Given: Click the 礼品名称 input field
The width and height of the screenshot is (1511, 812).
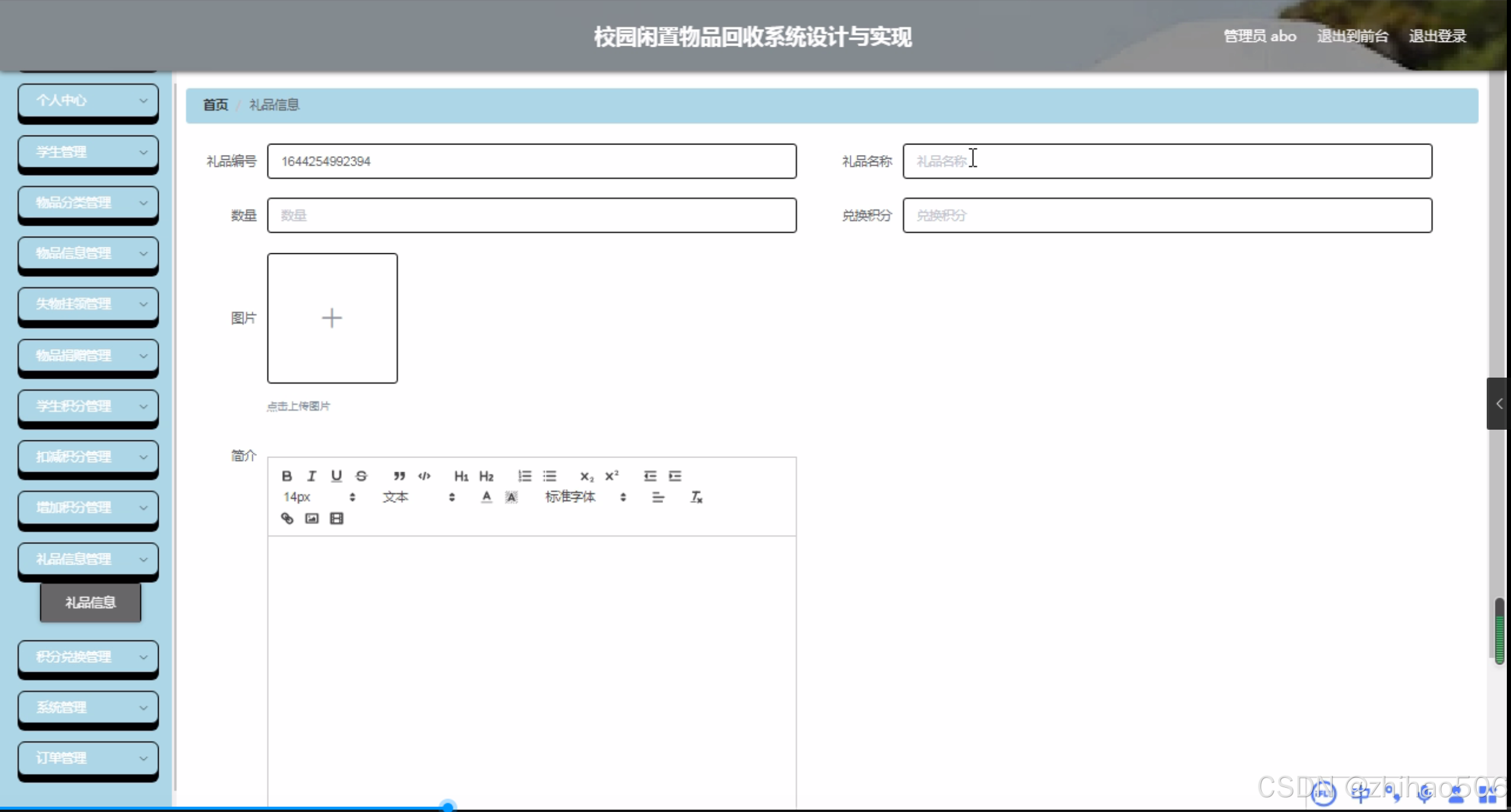Looking at the screenshot, I should click(x=1166, y=161).
